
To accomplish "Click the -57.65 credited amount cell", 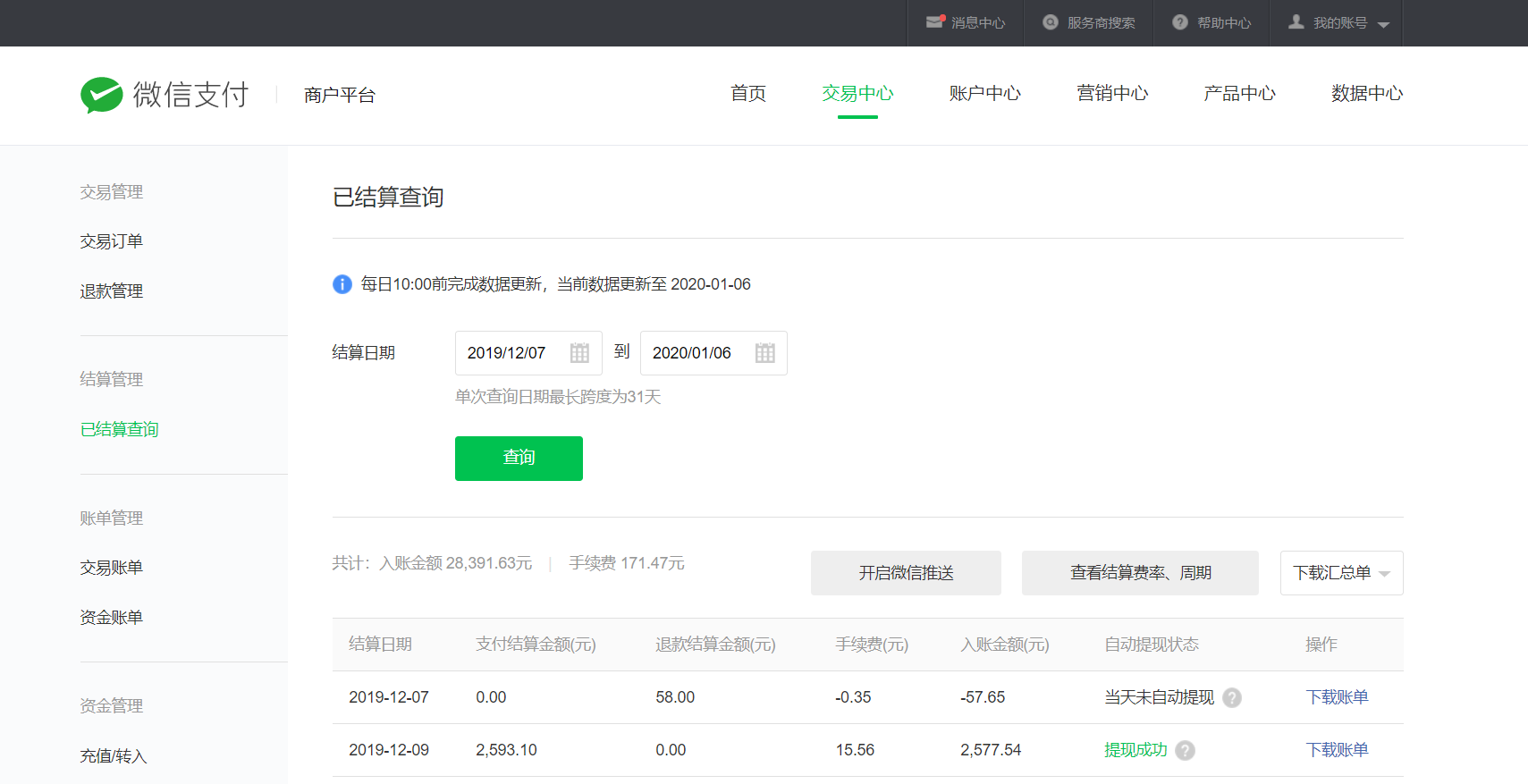I will pyautogui.click(x=983, y=697).
